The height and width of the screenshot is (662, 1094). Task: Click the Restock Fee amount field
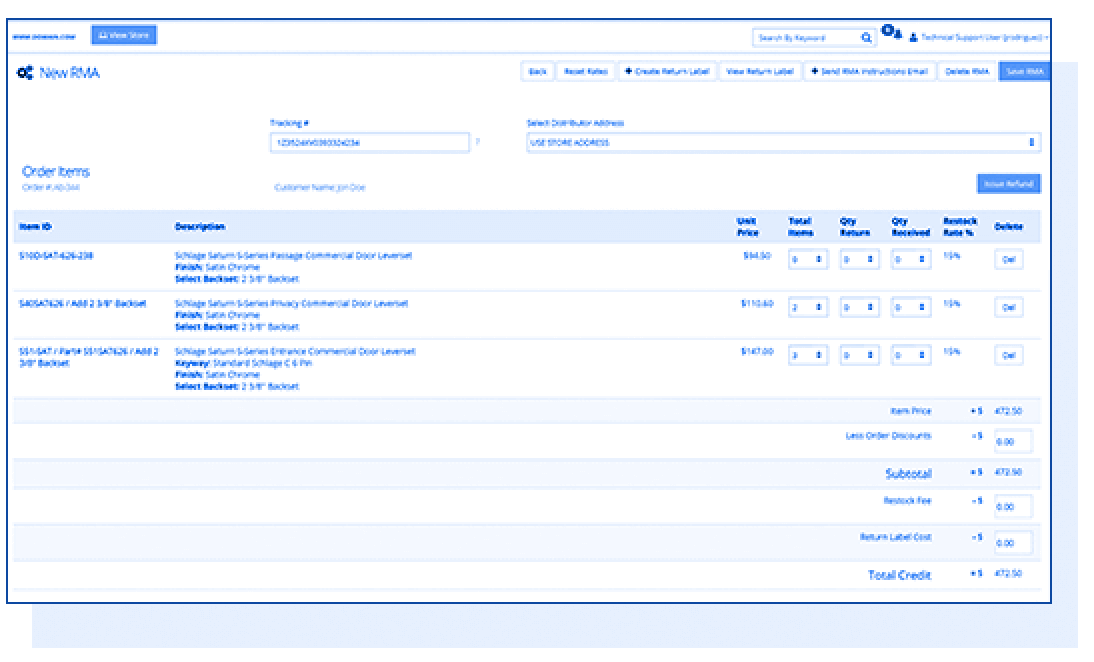(x=1013, y=507)
